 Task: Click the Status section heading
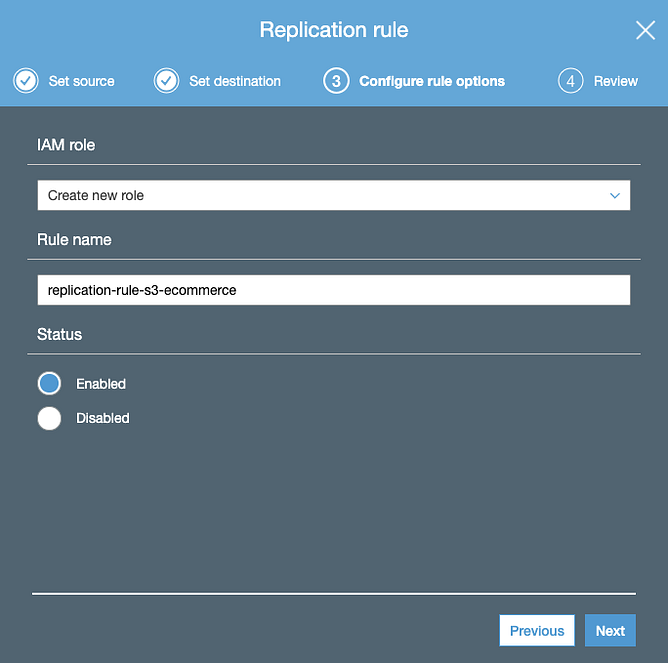(x=59, y=334)
